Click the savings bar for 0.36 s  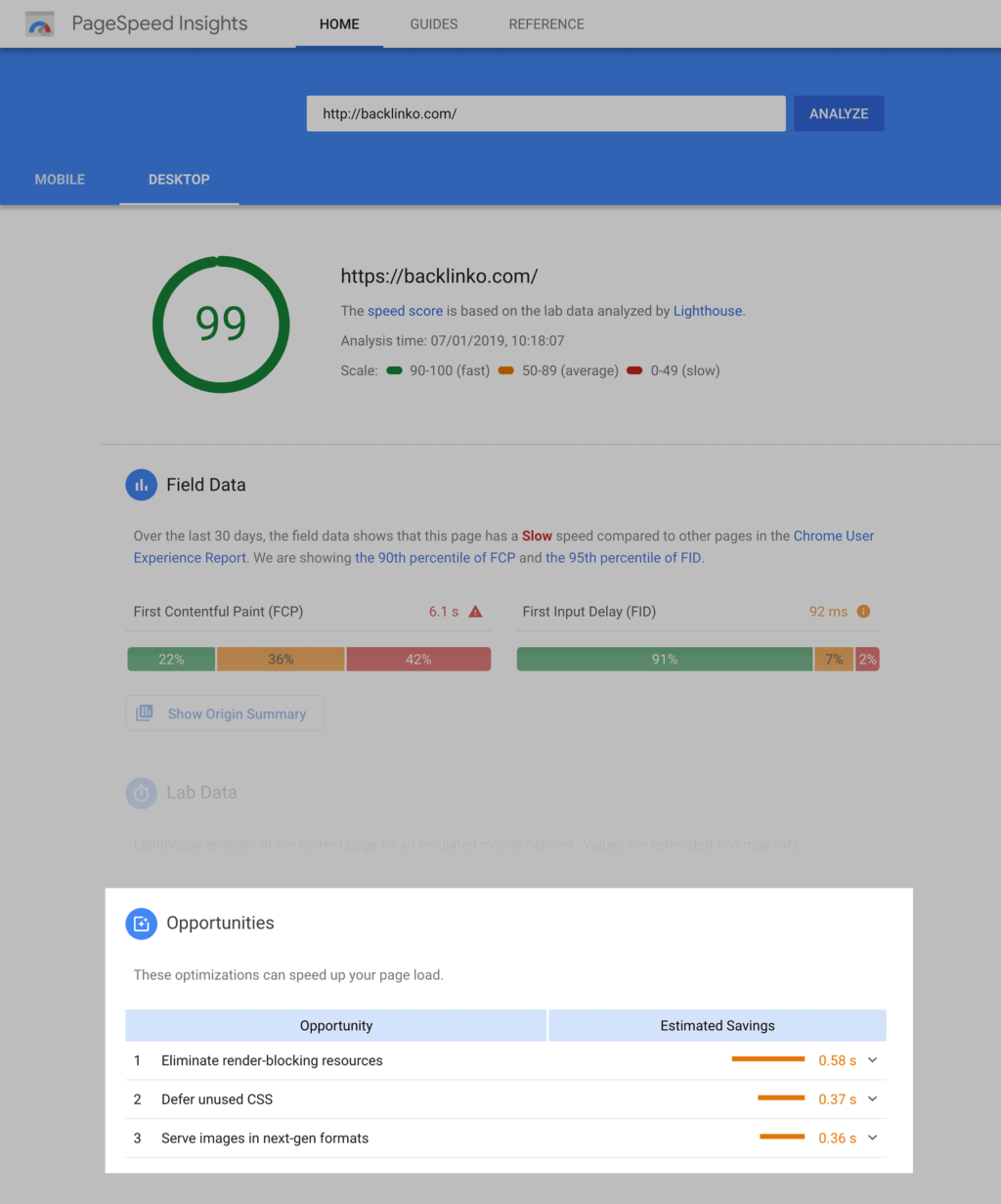coord(782,1138)
